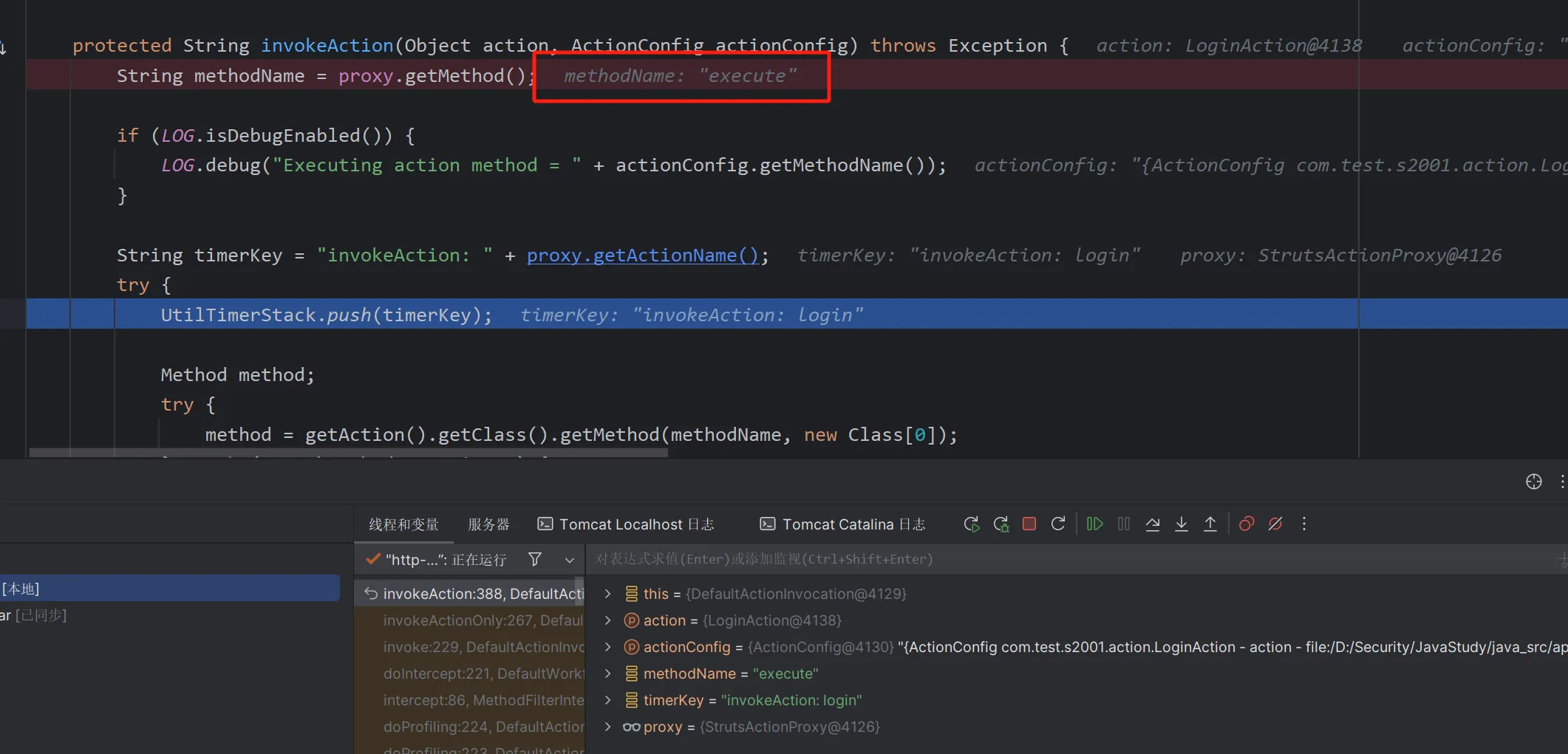This screenshot has height=754, width=1568.
Task: Click the getMethod call on reflection line
Action: [609, 435]
